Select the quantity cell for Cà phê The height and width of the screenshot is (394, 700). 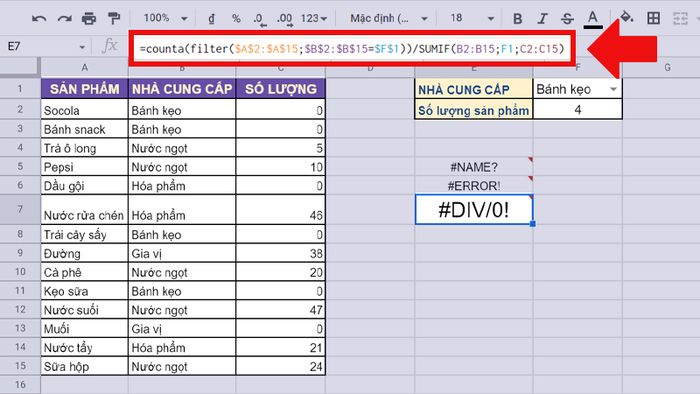click(x=280, y=272)
